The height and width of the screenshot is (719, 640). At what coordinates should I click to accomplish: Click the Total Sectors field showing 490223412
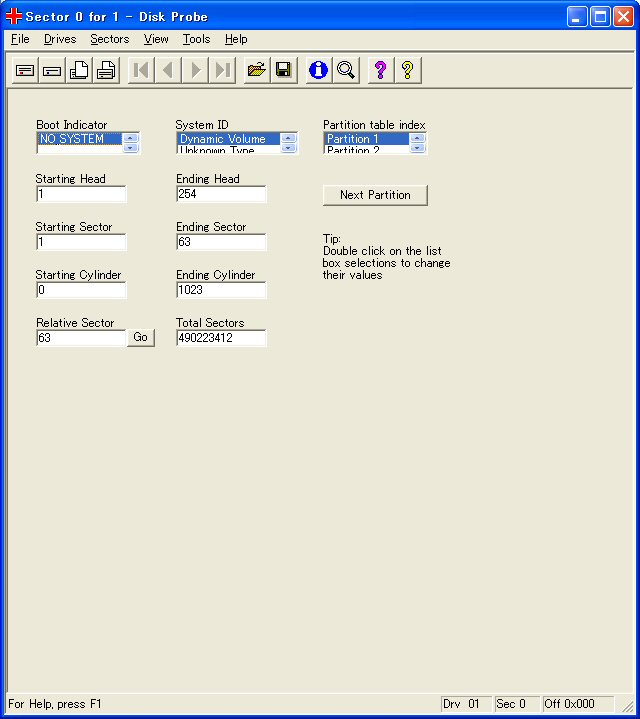point(221,338)
